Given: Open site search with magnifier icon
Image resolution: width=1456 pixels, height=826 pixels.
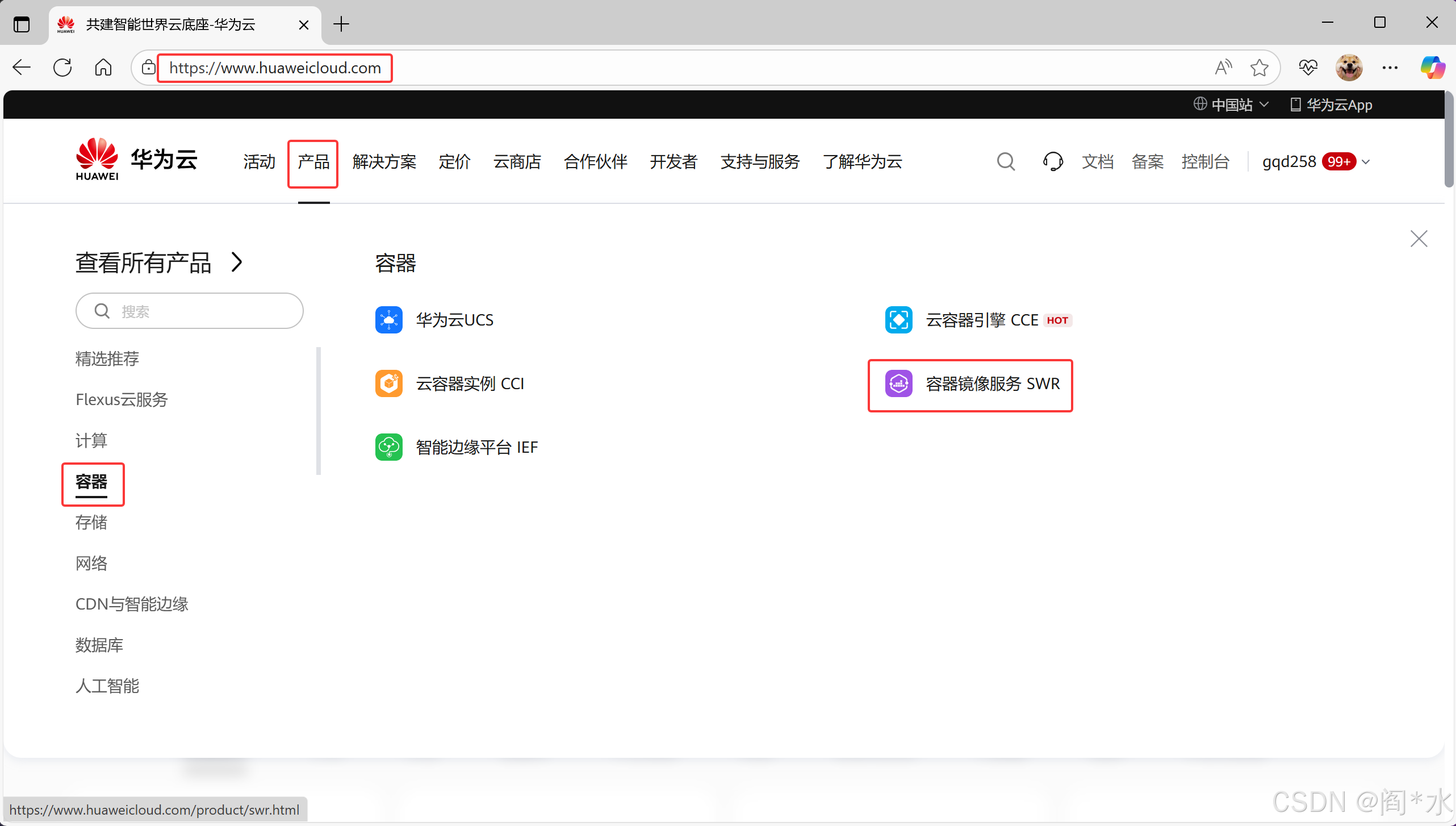Looking at the screenshot, I should tap(1006, 162).
